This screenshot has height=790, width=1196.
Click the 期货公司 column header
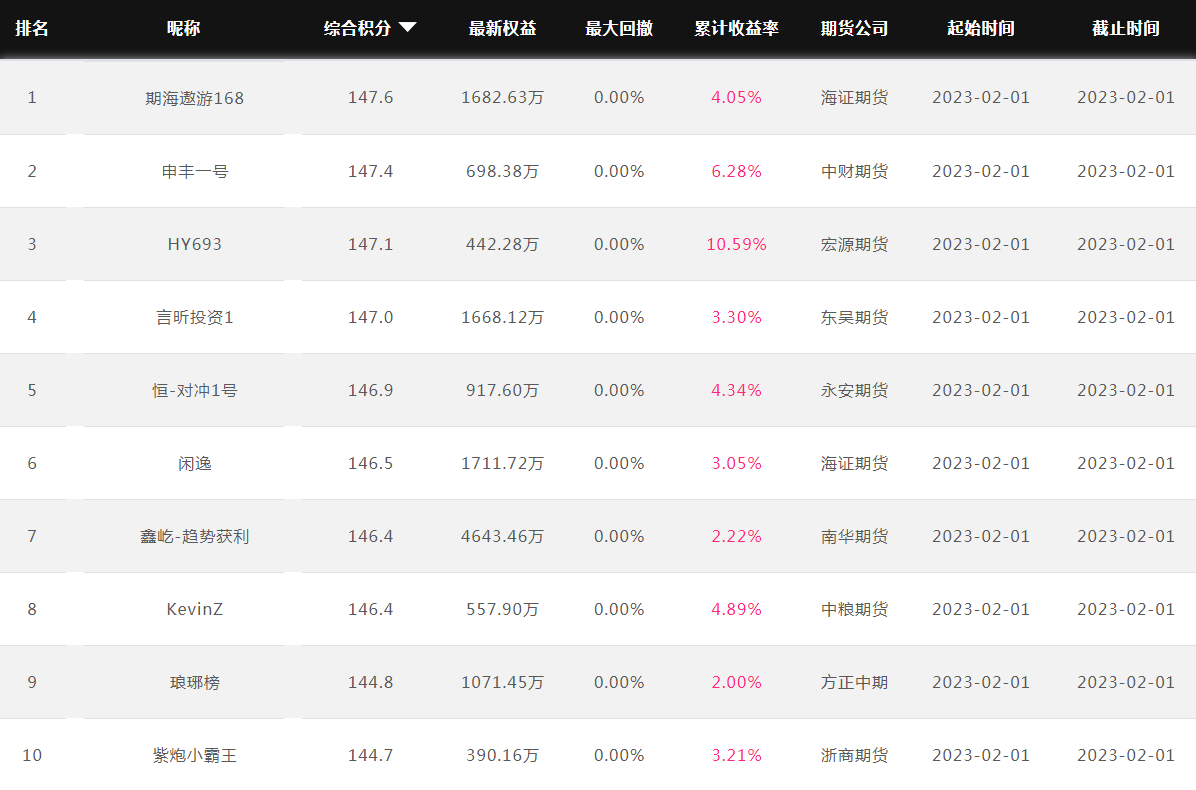coord(854,28)
